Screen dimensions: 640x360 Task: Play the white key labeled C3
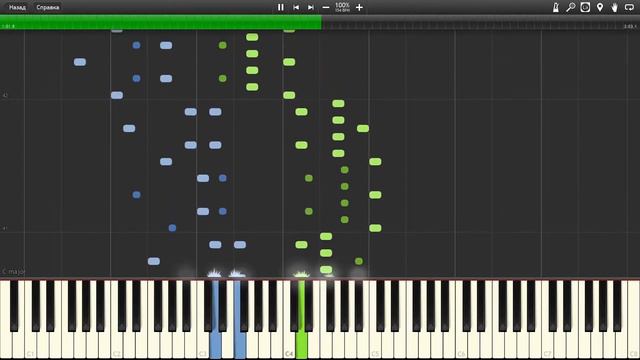(x=203, y=345)
